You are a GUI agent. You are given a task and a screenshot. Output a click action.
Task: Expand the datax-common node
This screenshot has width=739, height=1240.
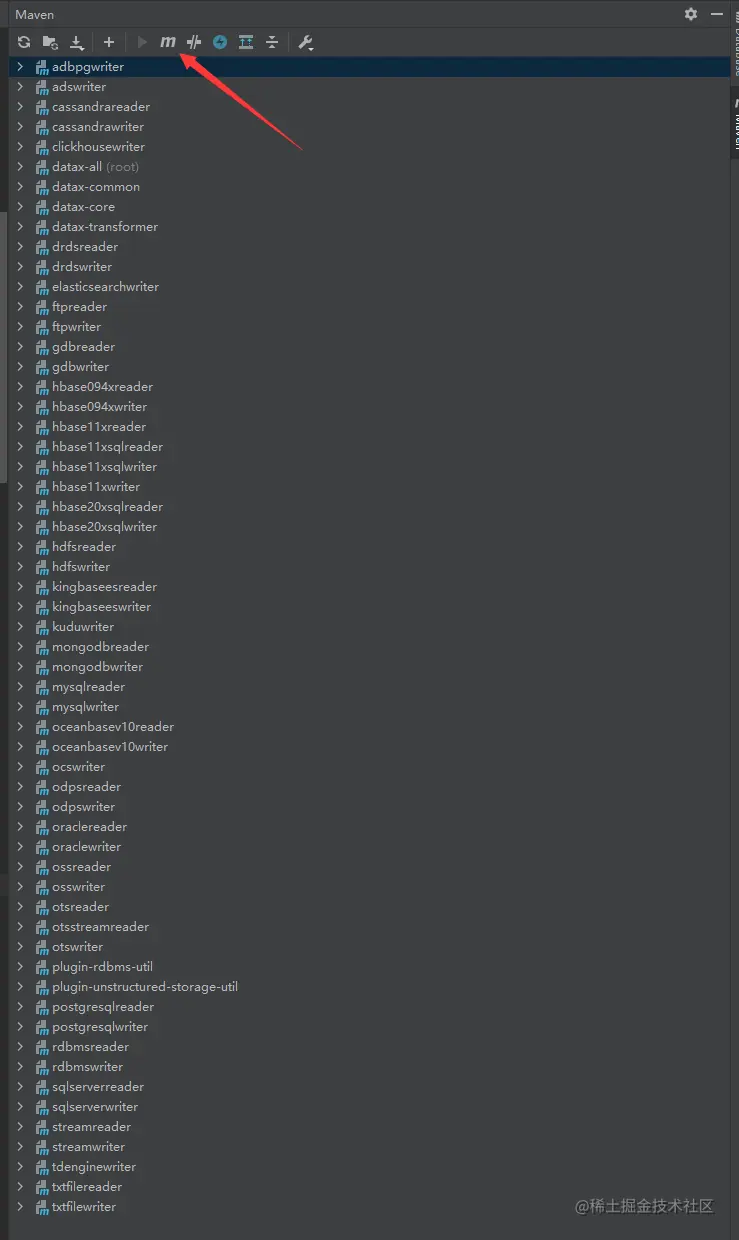20,187
